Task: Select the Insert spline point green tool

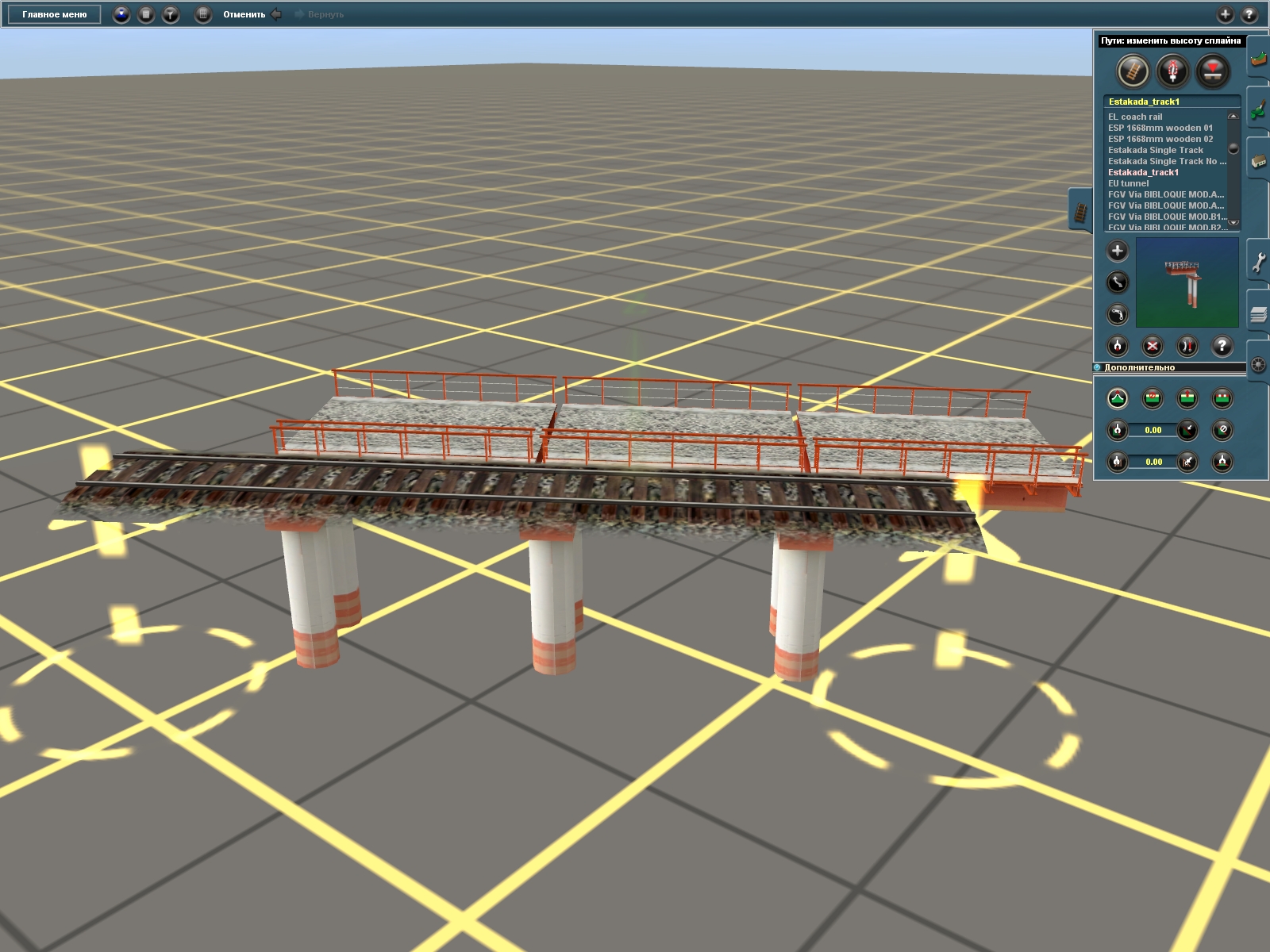Action: pos(1153,398)
